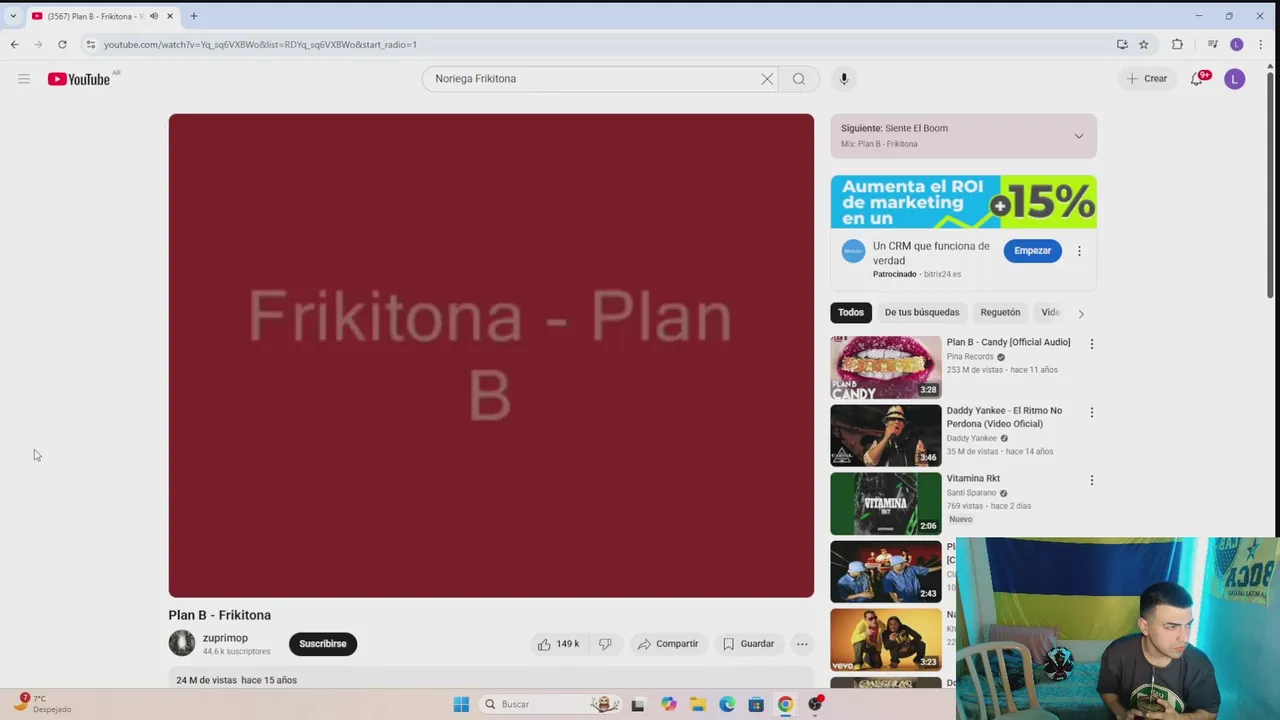Open the Crear menu
This screenshot has width=1280, height=720.
[x=1147, y=79]
